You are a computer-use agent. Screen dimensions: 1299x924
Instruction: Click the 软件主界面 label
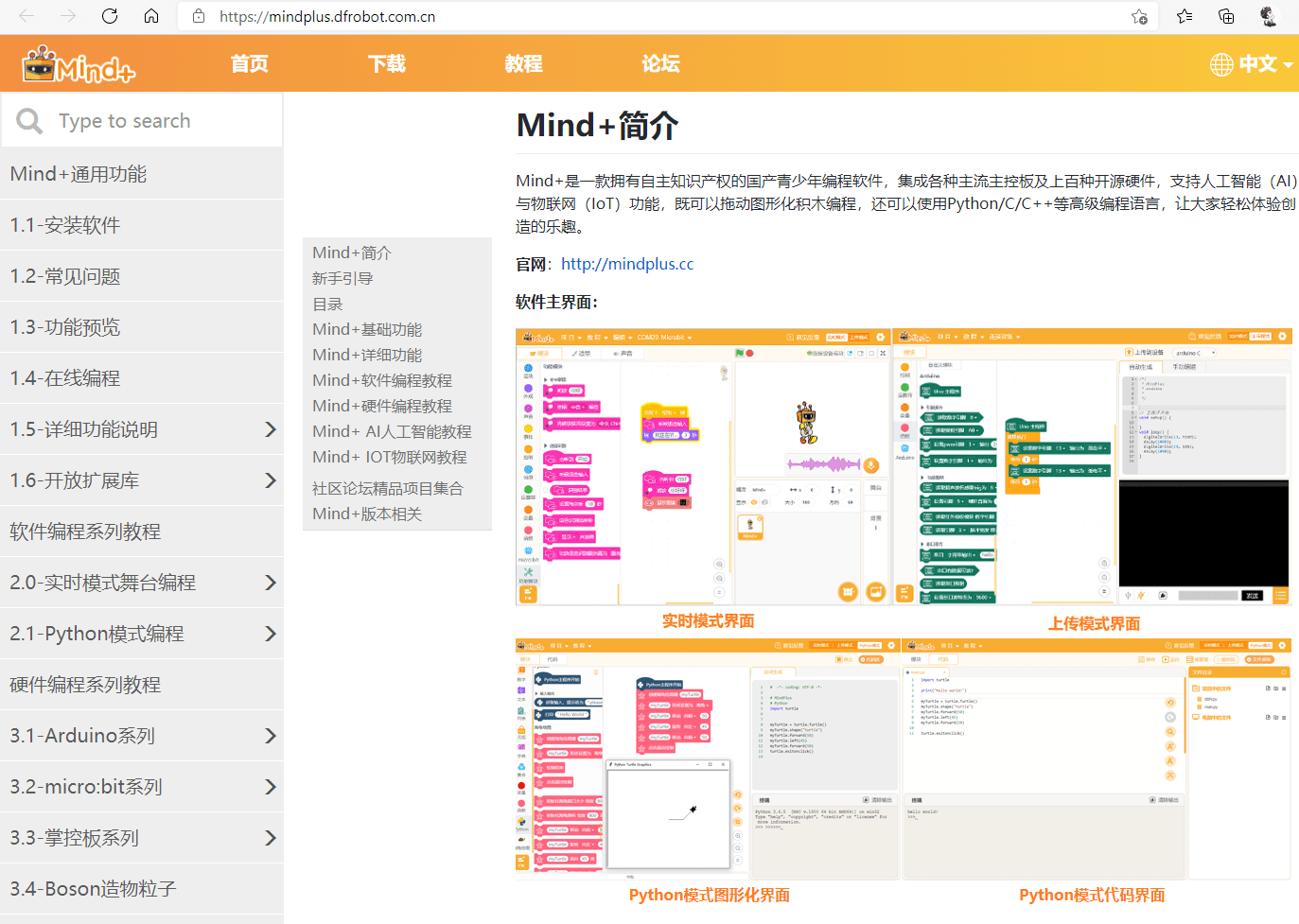[556, 302]
